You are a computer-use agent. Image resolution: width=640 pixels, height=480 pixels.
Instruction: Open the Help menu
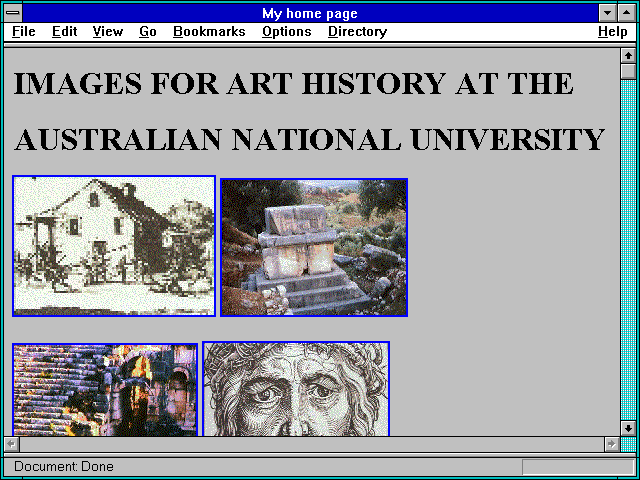pos(613,32)
